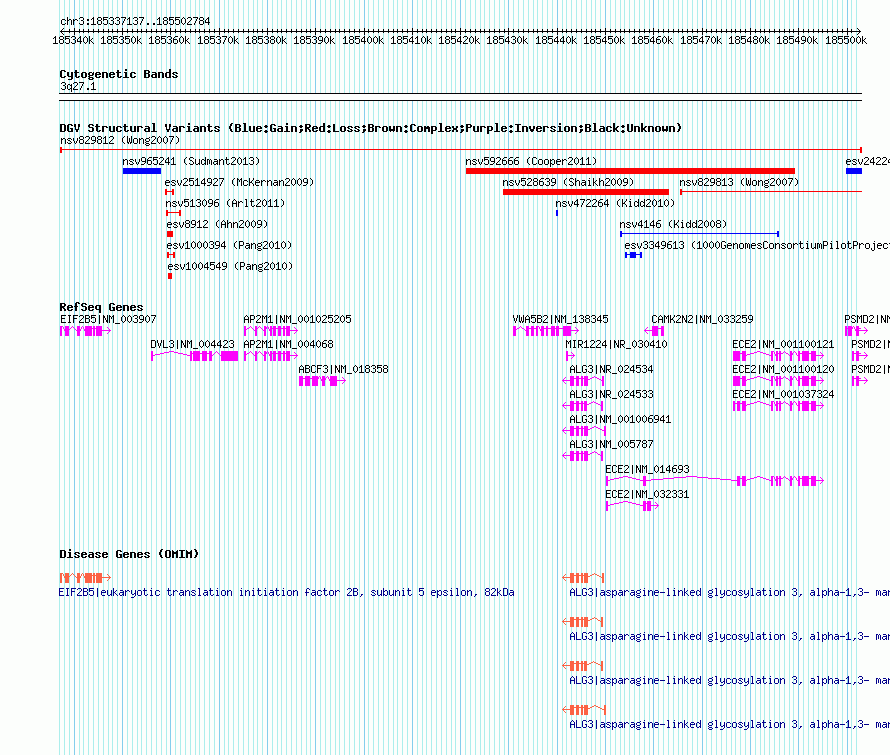Select AP2M1 NM_001025205 gene model
The width and height of the screenshot is (890, 755).
271,331
